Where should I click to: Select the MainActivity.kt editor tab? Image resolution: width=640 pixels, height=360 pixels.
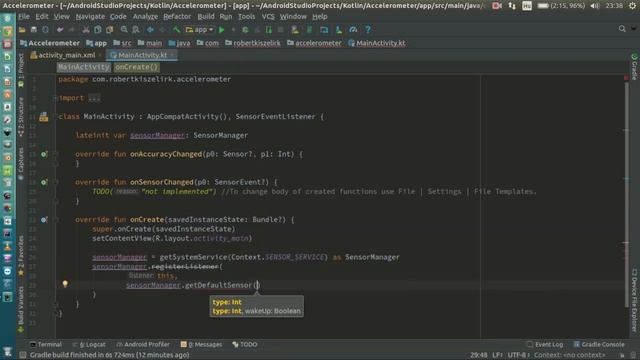pyautogui.click(x=142, y=55)
